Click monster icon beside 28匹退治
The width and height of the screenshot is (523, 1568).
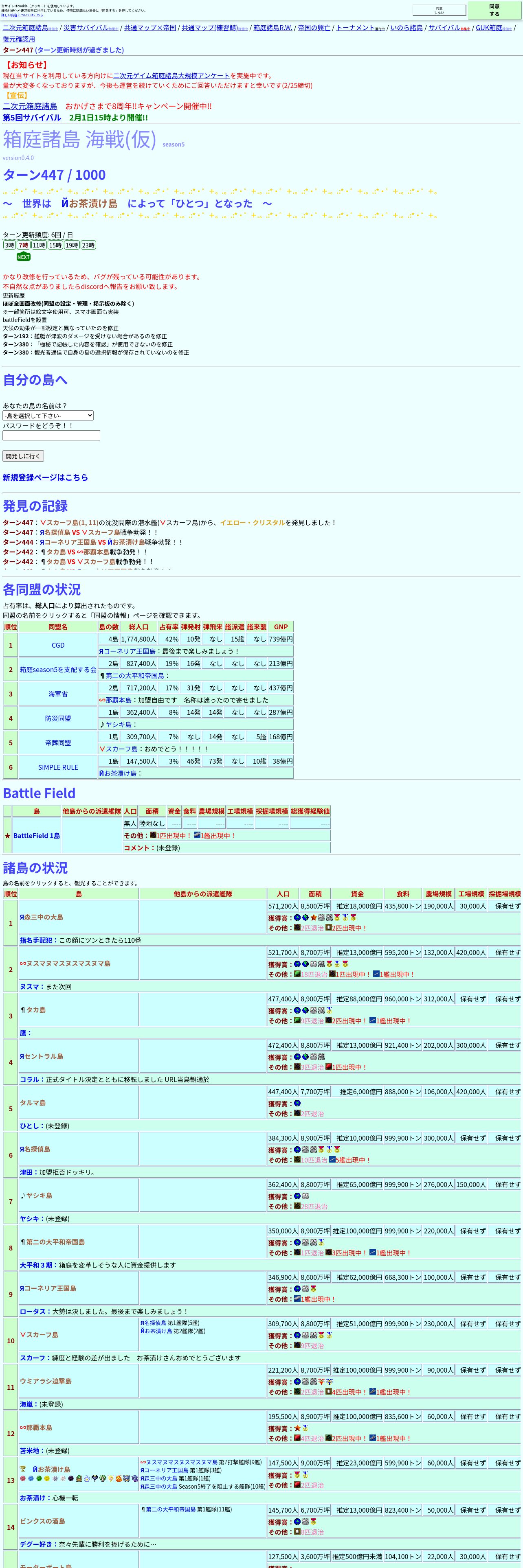pyautogui.click(x=297, y=1206)
